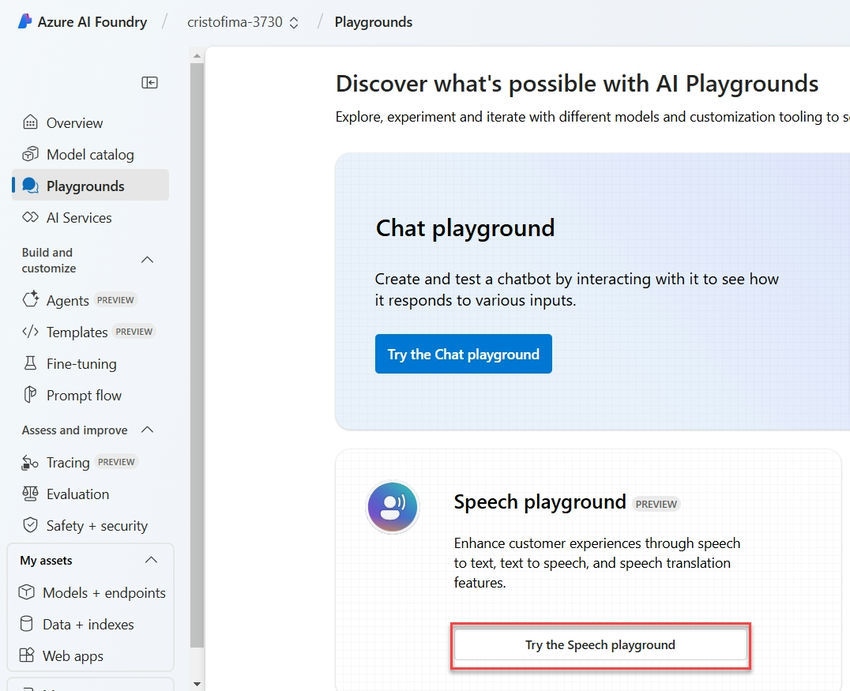The height and width of the screenshot is (691, 850).
Task: Try the Speech playground
Action: tap(600, 645)
